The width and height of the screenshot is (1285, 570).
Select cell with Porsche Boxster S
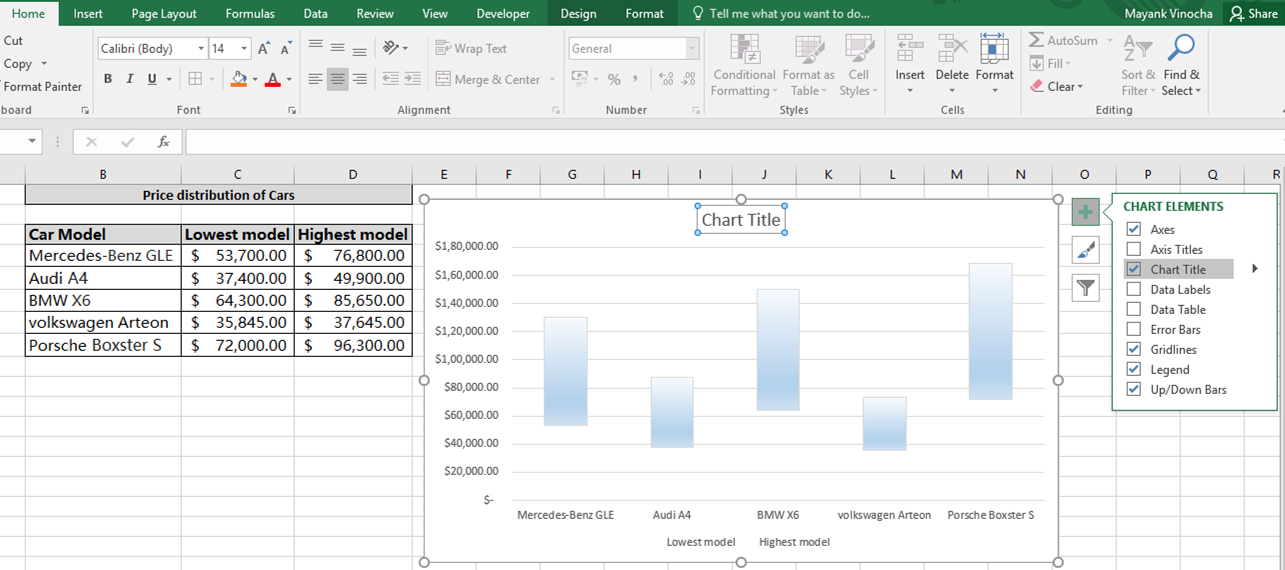click(103, 345)
